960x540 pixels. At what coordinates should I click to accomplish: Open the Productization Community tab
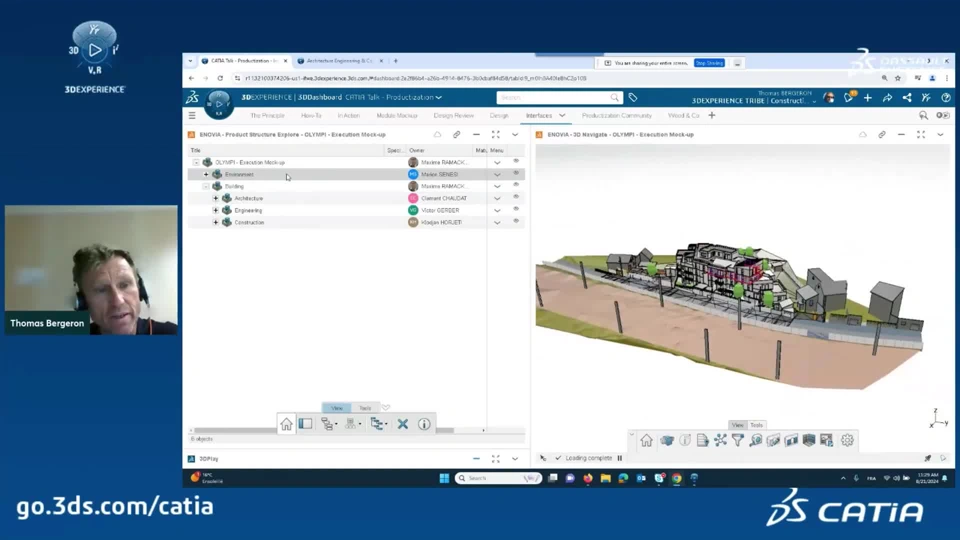(617, 115)
